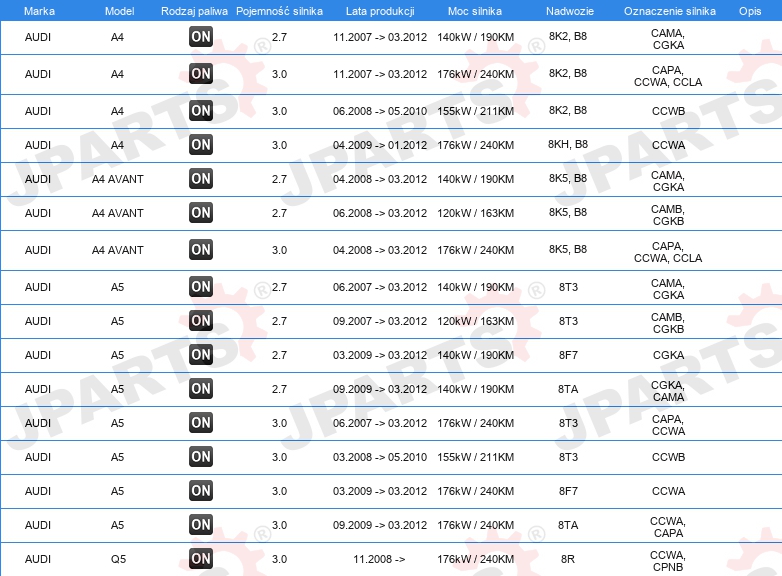Click the ON icon for A4 AVANT 04.2008 140kW
Screen dimensions: 782x576
point(201,179)
